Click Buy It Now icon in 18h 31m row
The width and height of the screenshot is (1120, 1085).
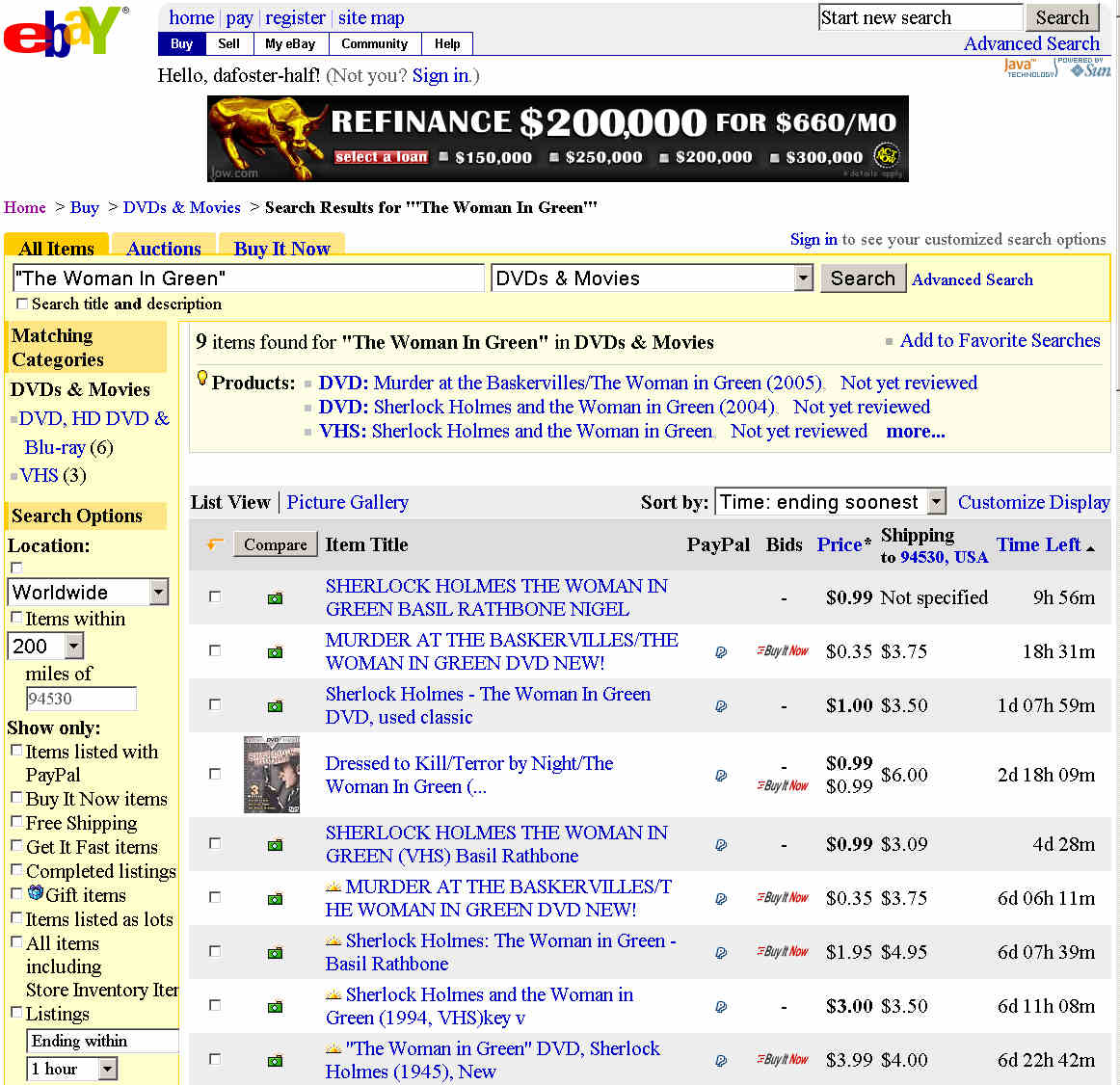click(x=783, y=650)
